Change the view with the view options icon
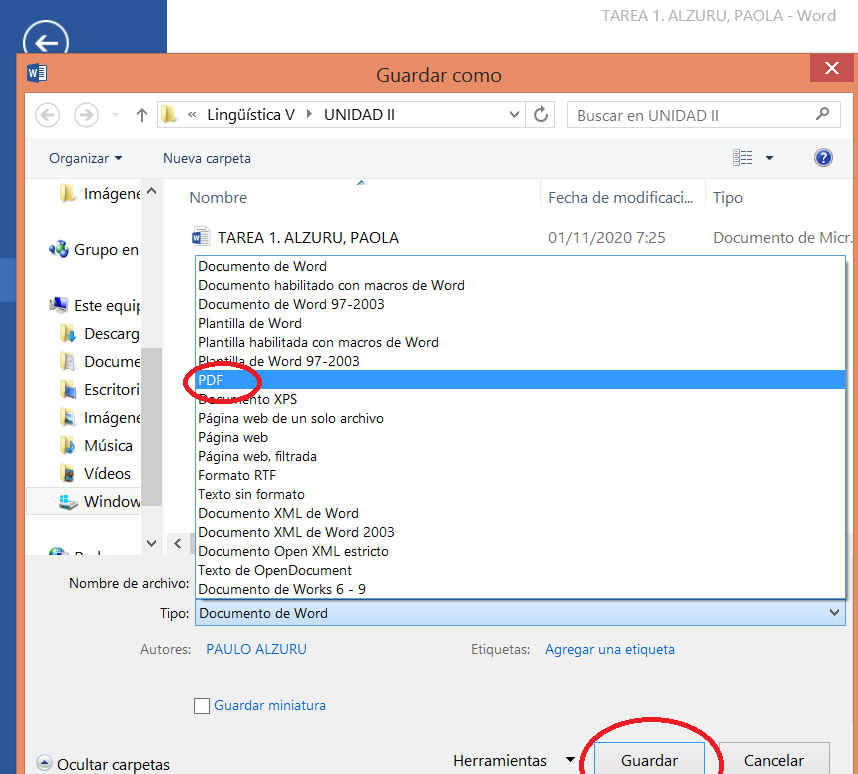Screen dimensions: 858x774 (x=744, y=157)
